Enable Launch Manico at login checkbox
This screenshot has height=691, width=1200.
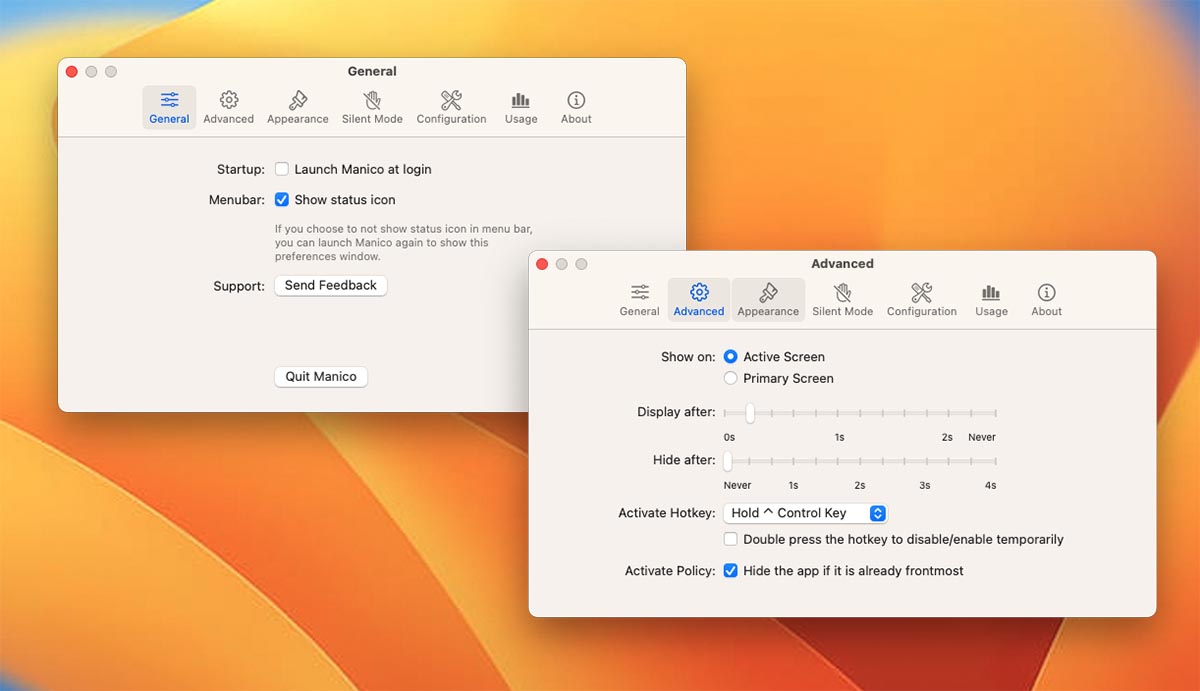(282, 170)
